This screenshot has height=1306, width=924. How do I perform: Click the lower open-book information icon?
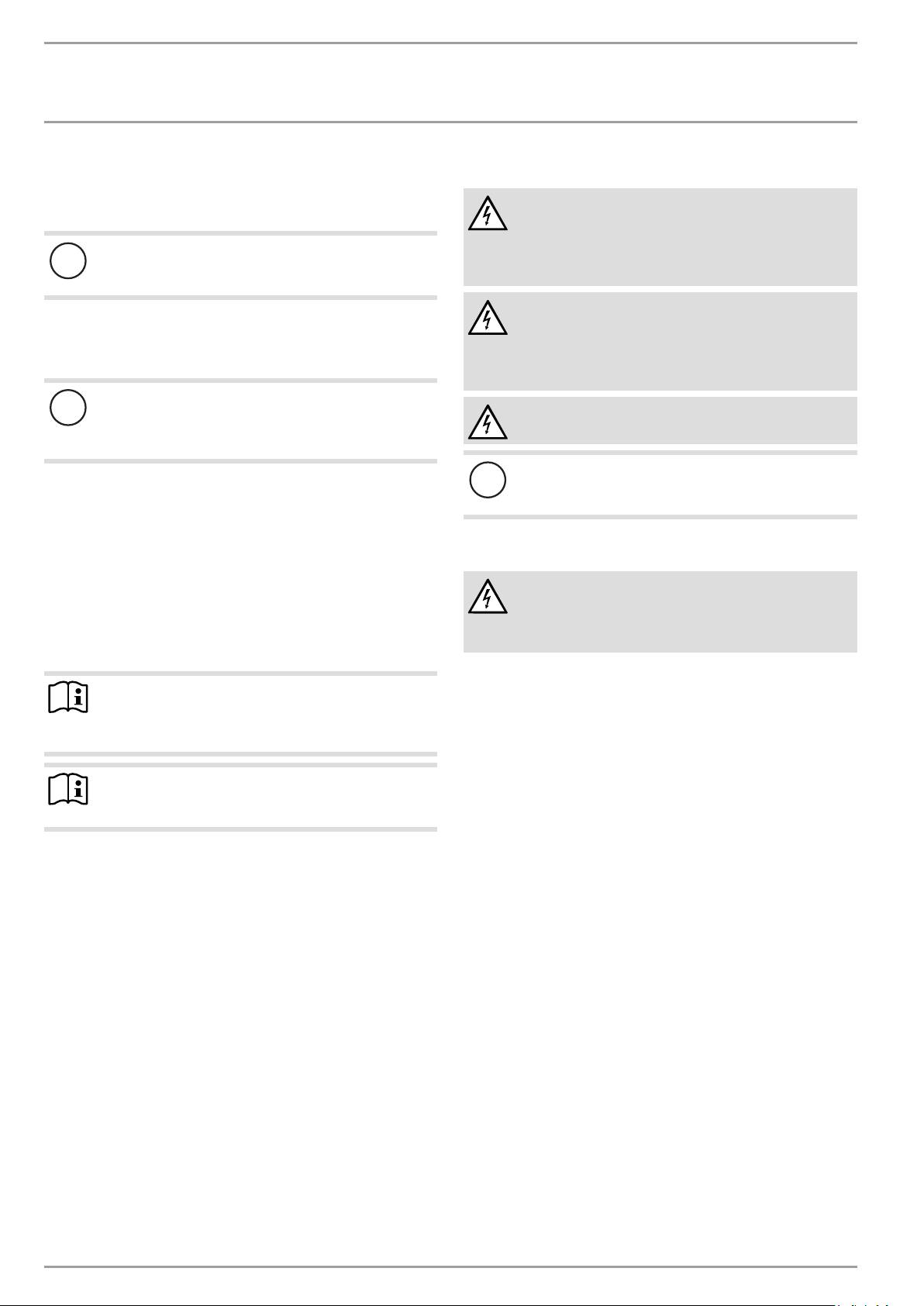point(68,790)
